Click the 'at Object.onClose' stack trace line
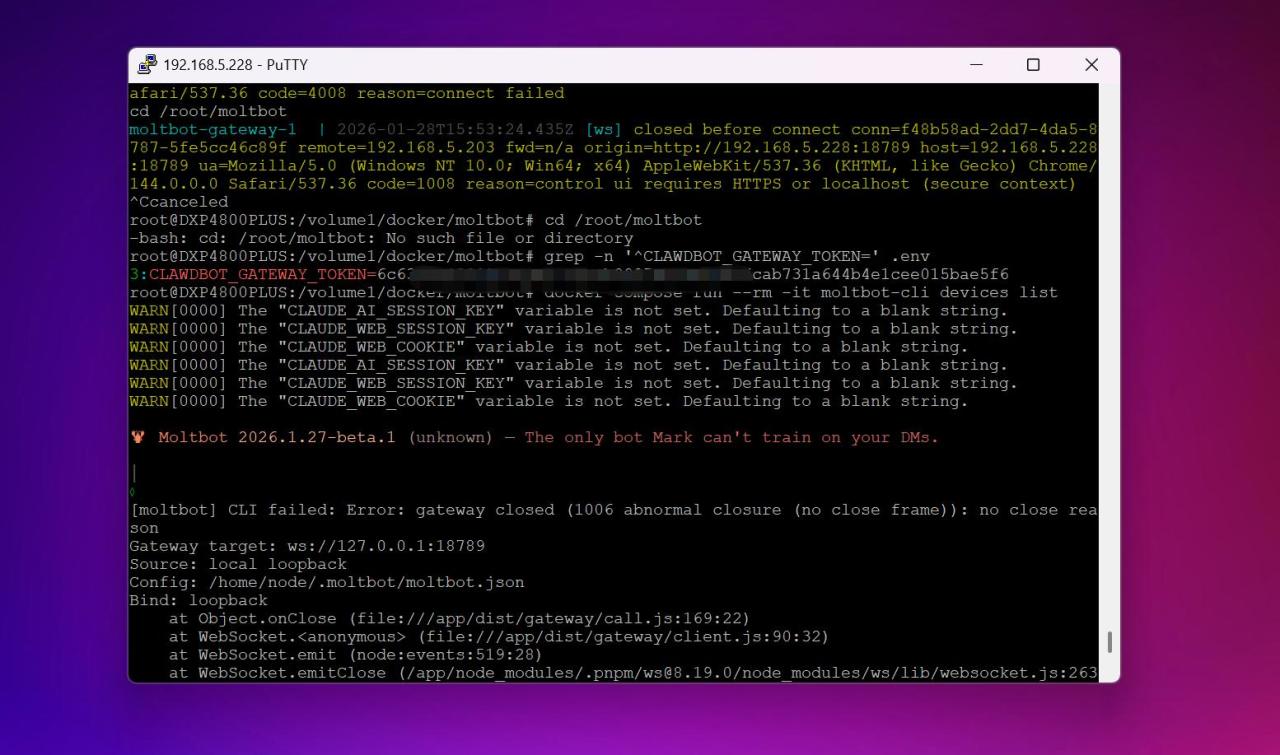The height and width of the screenshot is (755, 1280). (x=459, y=618)
